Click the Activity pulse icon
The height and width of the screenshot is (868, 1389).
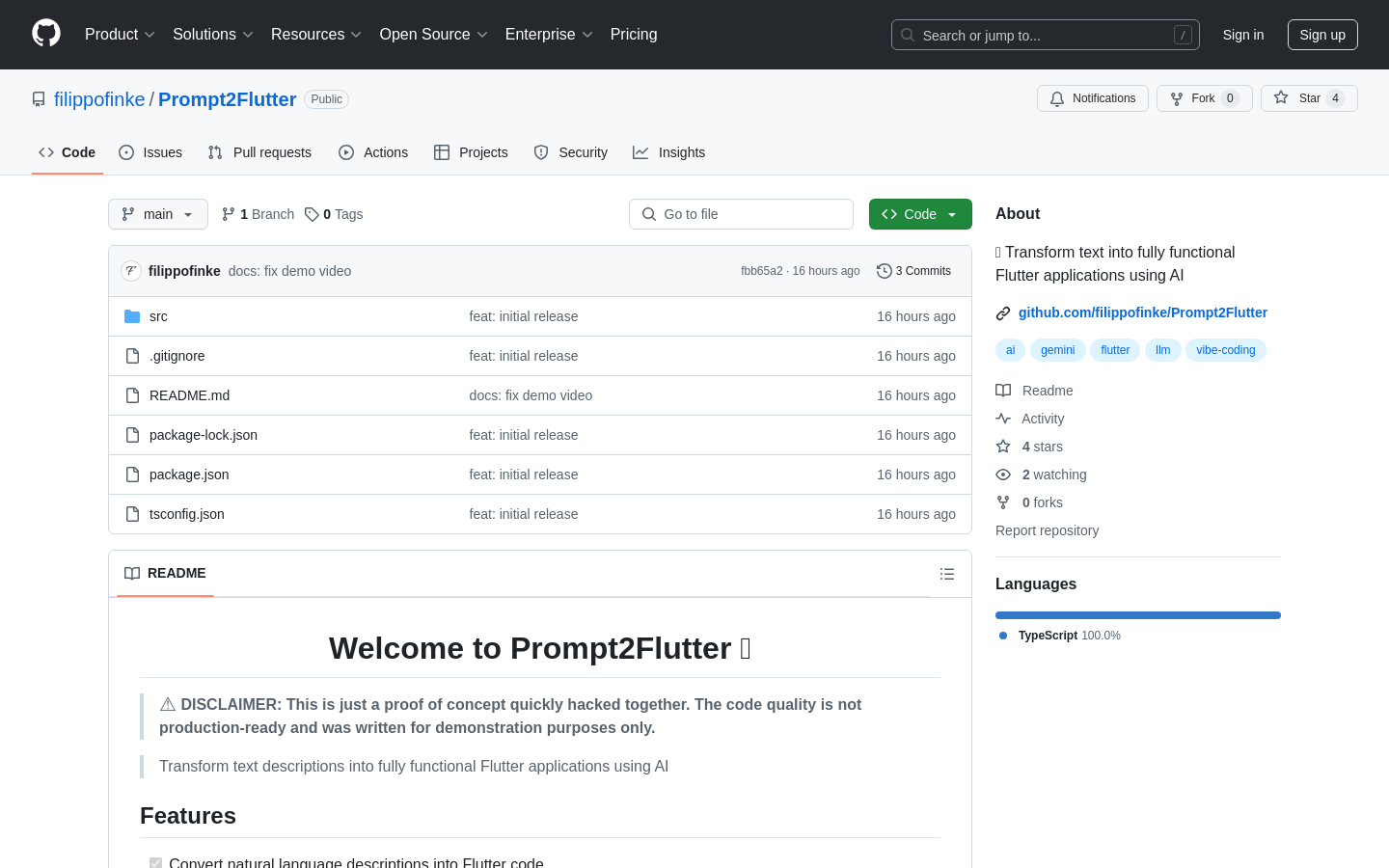1003,419
